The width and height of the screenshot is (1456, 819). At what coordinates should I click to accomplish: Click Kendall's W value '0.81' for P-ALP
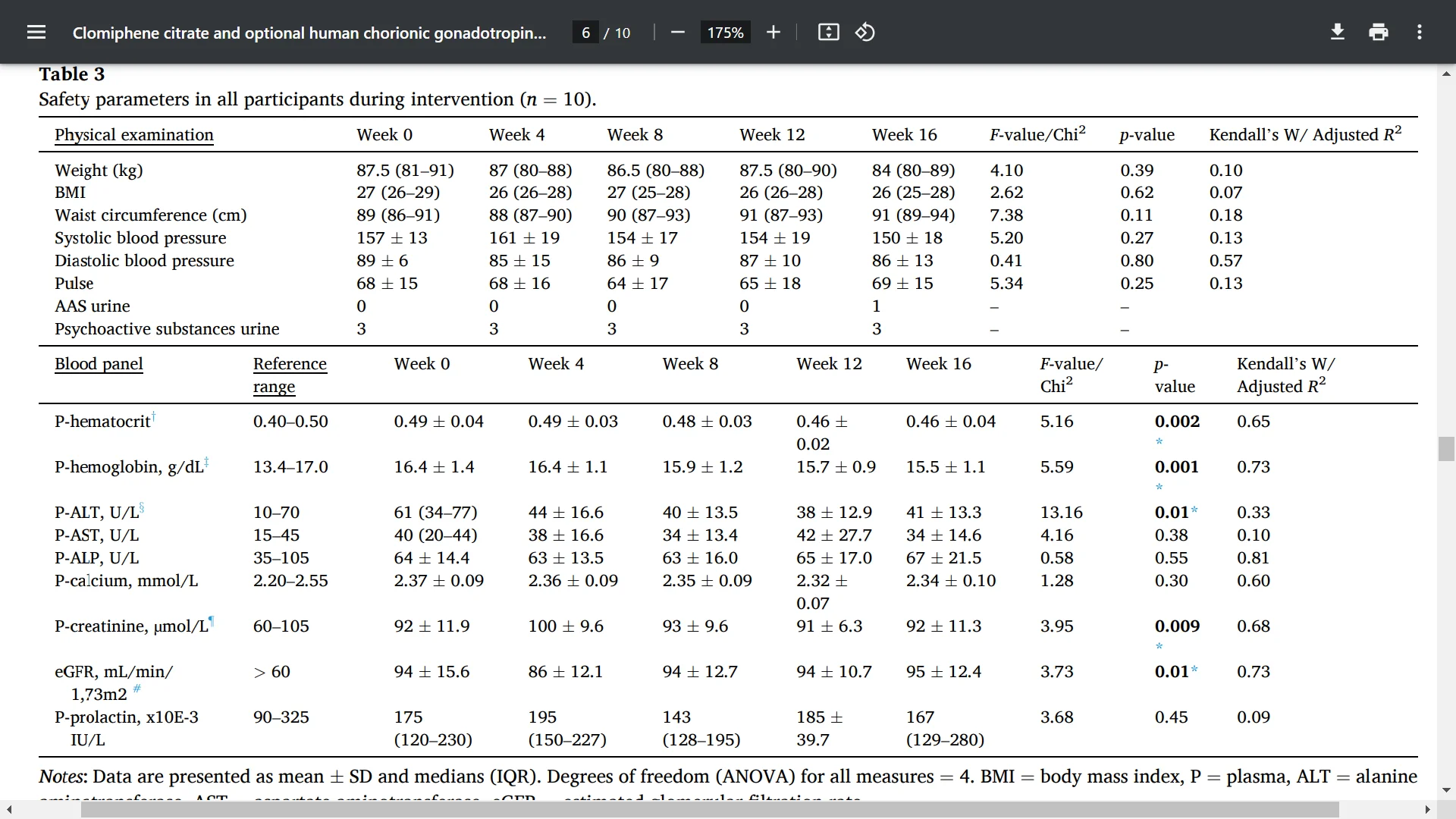point(1254,558)
